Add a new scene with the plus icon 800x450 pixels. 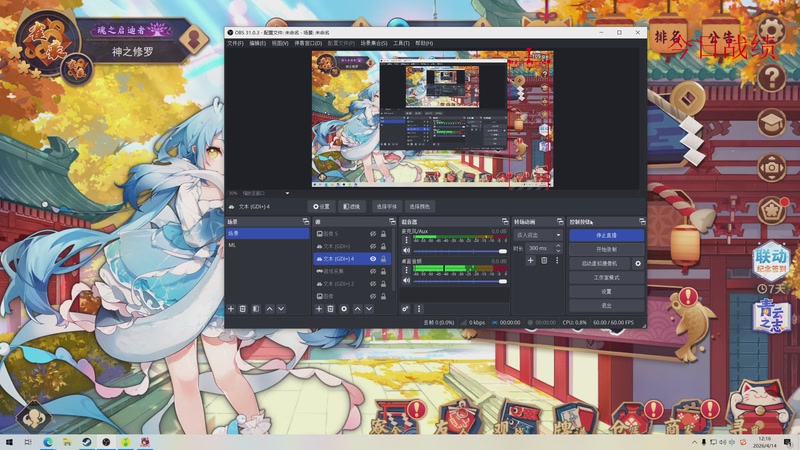pos(231,309)
